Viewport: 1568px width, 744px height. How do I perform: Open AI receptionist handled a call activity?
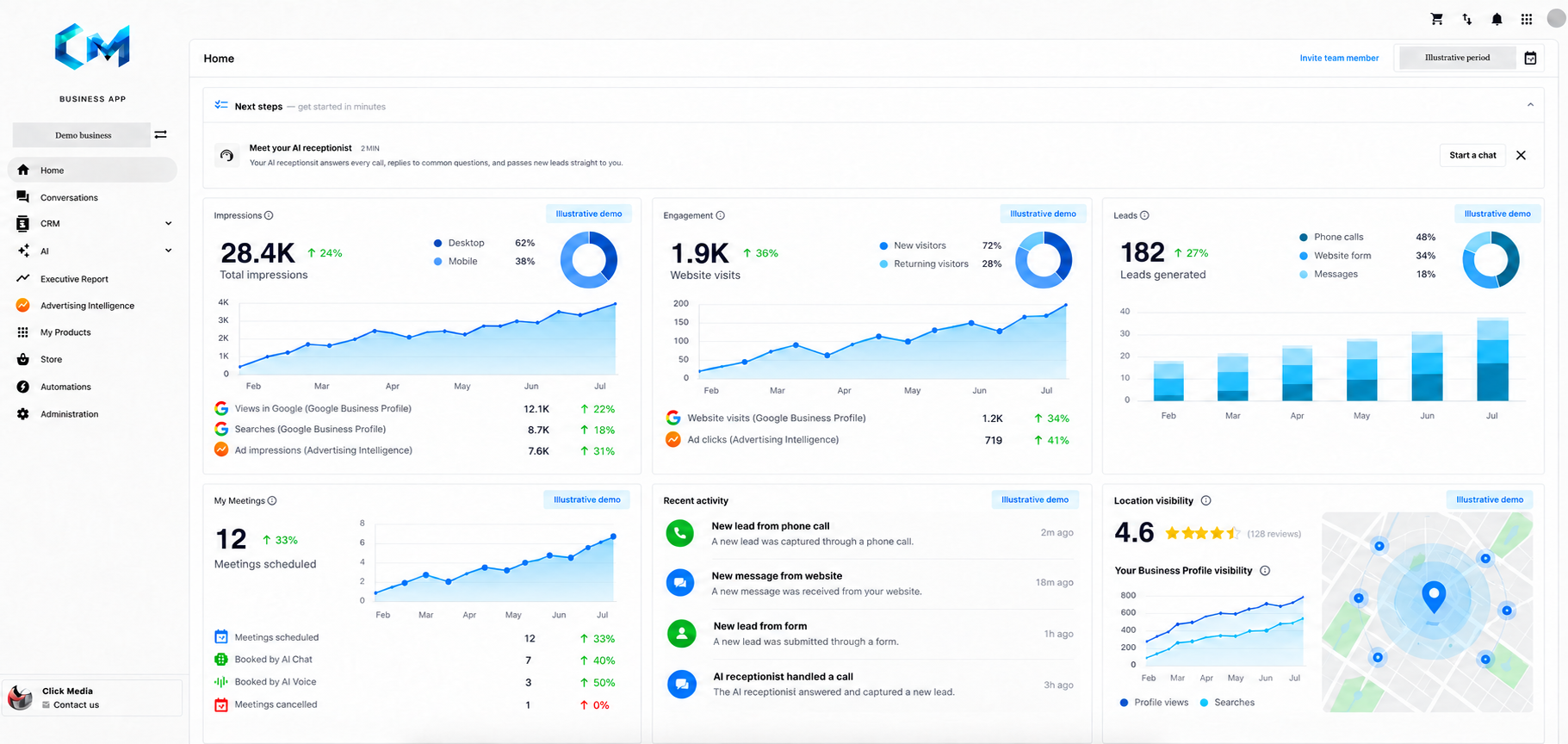click(x=870, y=684)
